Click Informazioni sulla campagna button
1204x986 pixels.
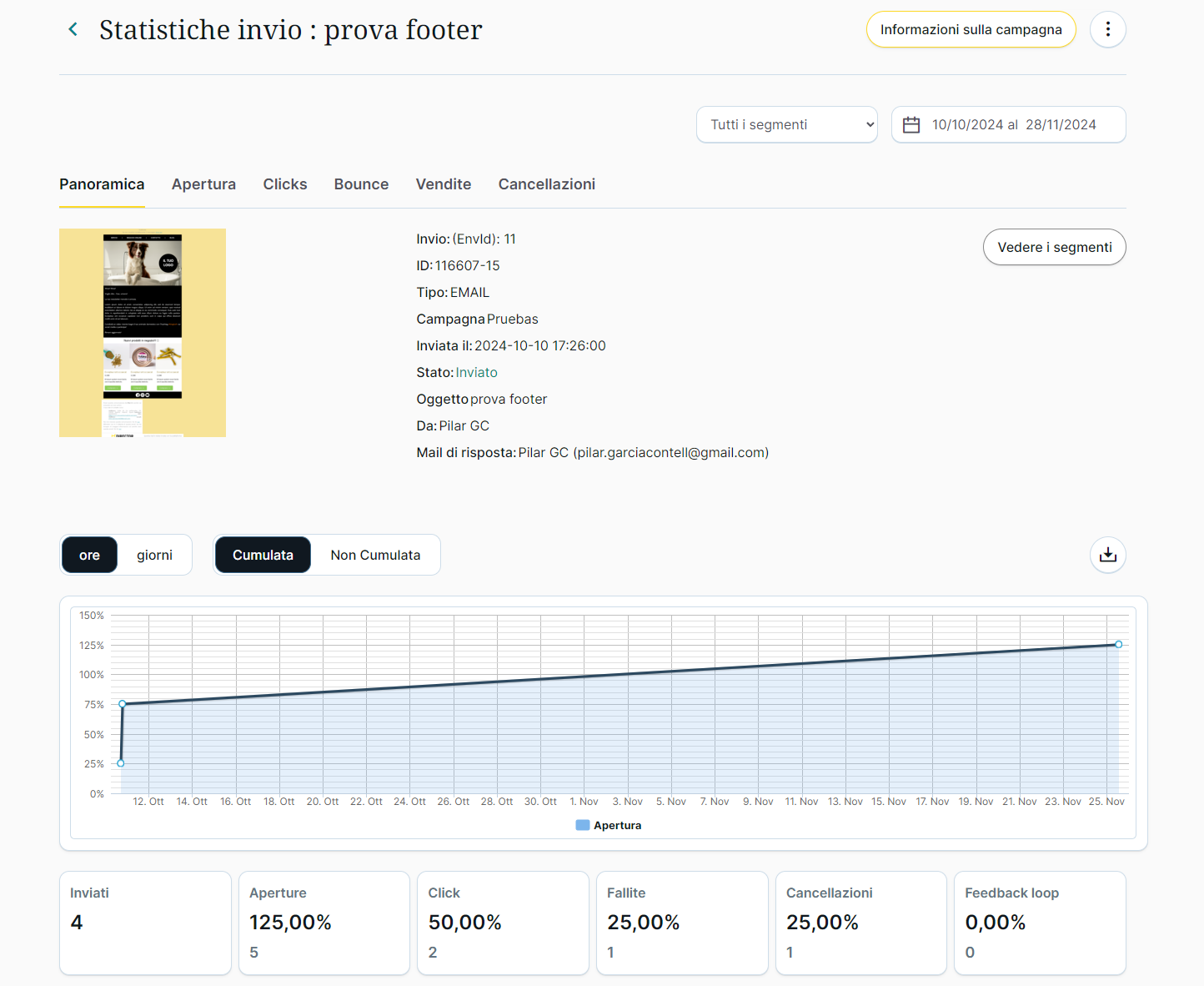[971, 30]
